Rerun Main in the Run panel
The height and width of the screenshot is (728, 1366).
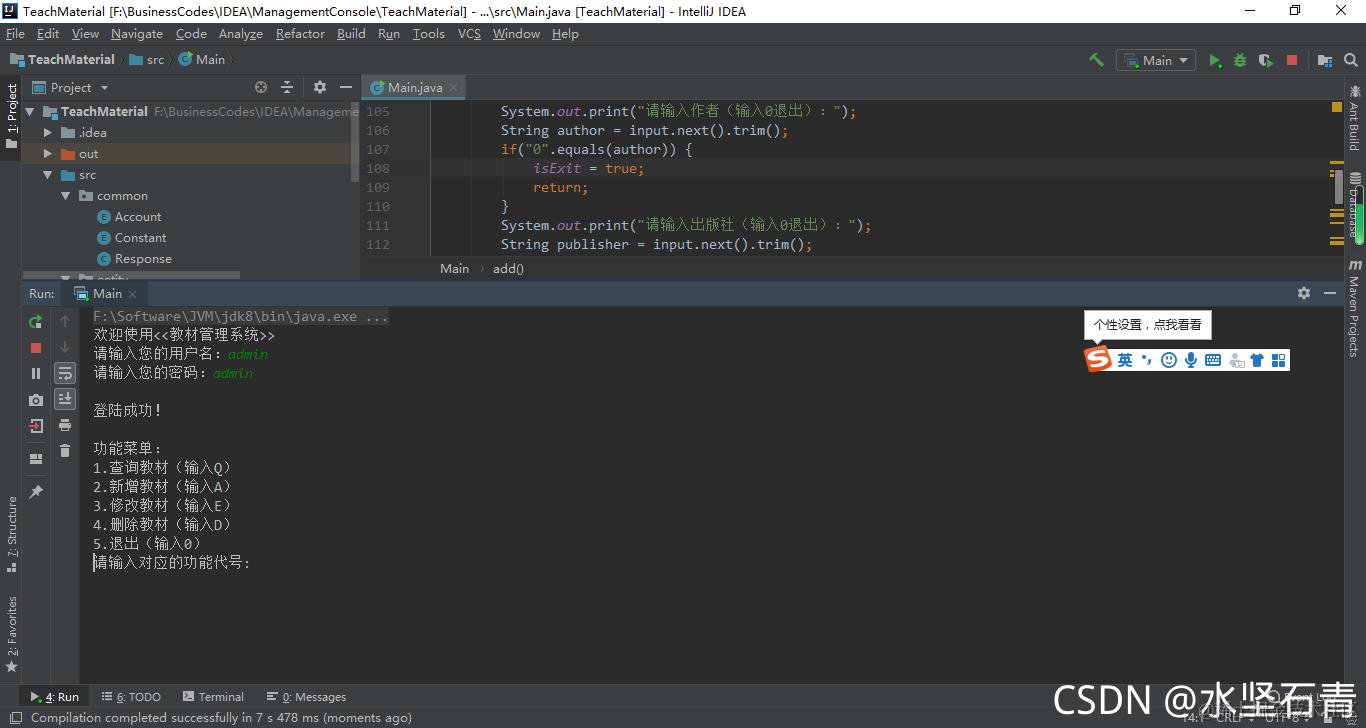tap(36, 322)
